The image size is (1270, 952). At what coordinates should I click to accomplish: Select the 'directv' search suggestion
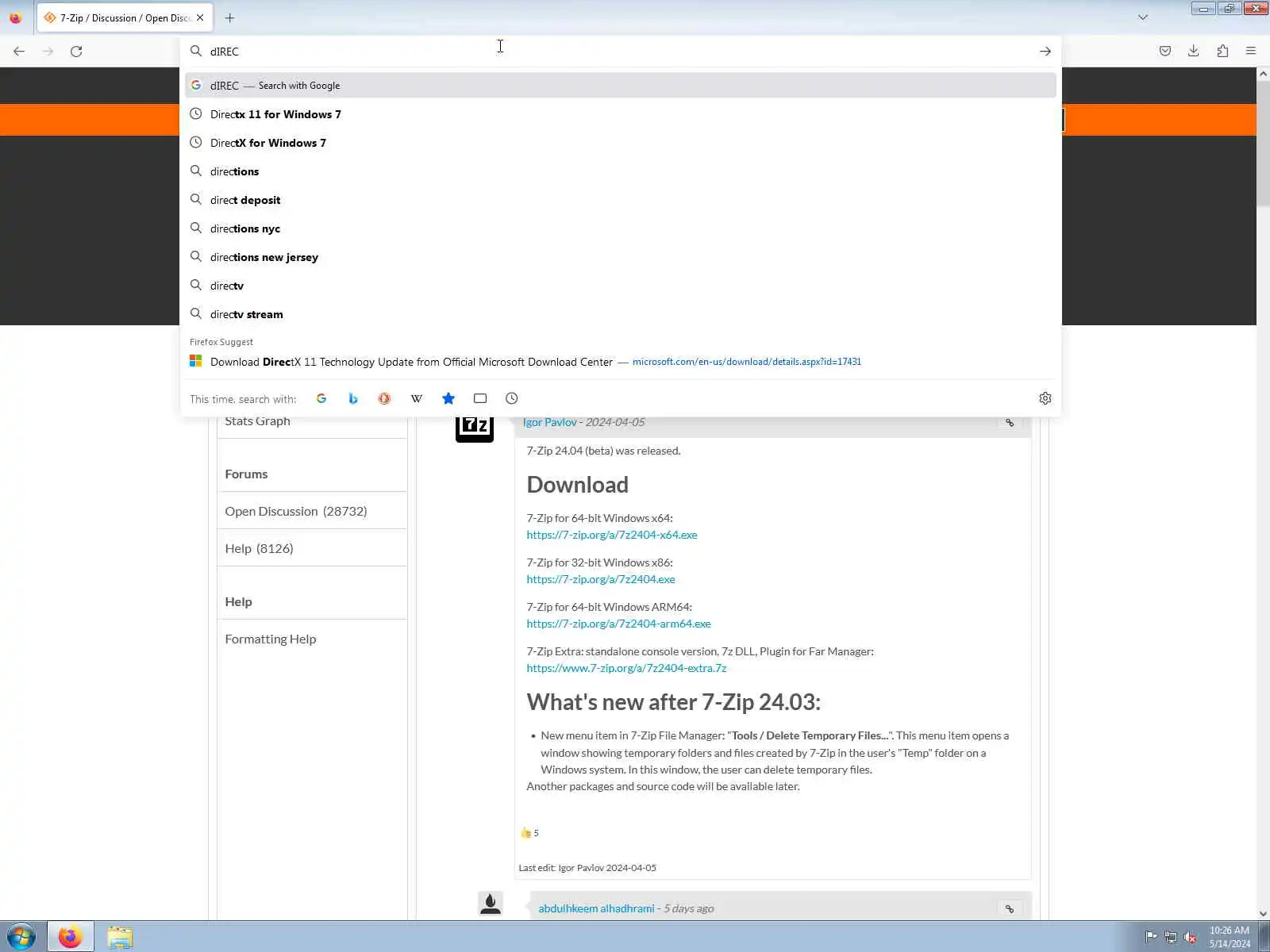pos(621,286)
